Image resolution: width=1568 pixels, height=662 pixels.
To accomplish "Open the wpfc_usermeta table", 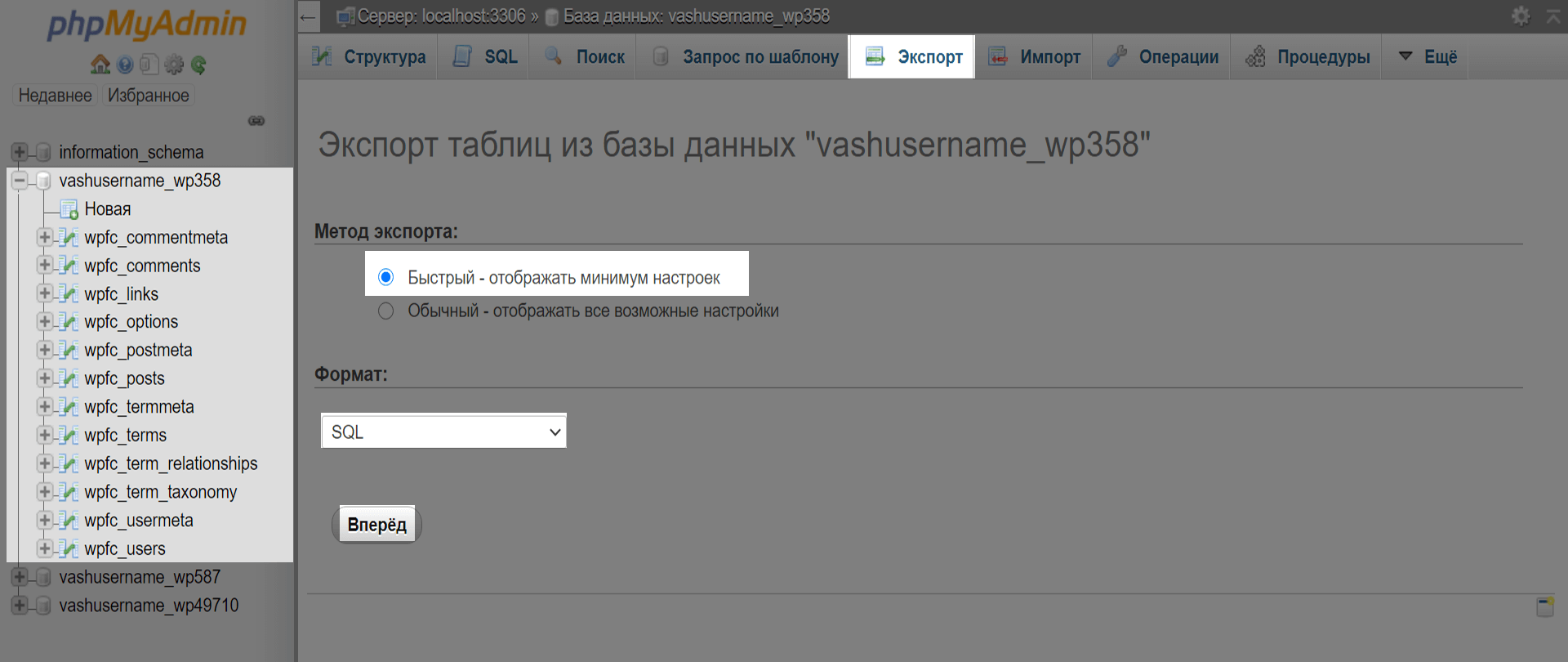I will (139, 521).
